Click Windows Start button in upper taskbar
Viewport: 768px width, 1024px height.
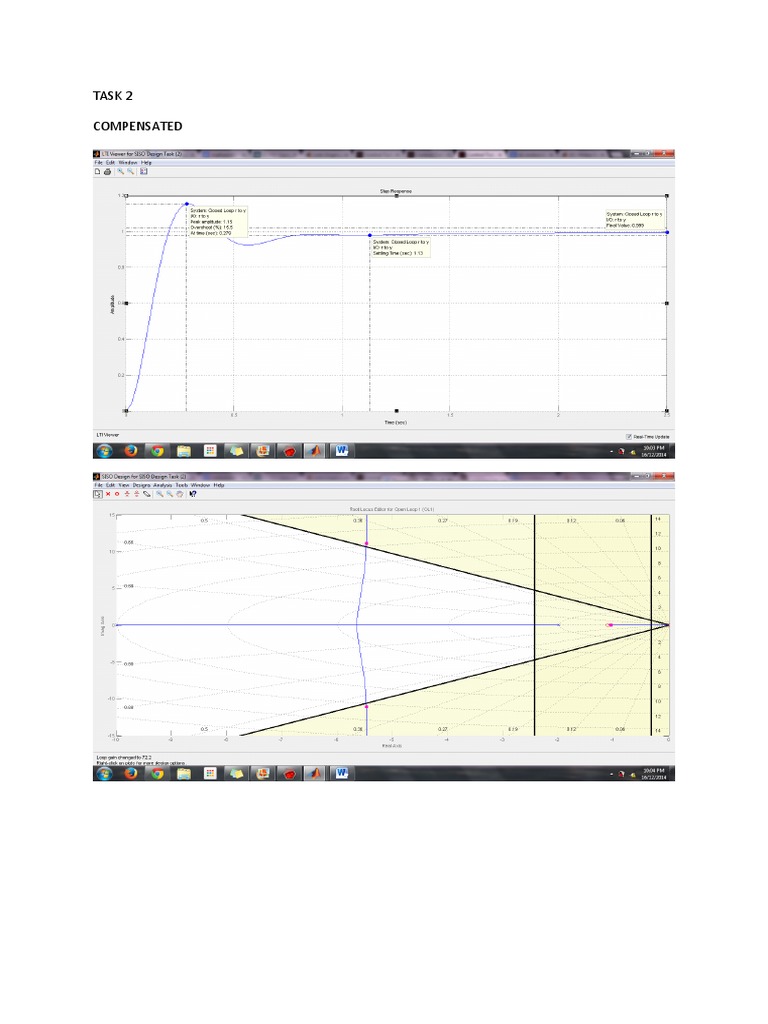pos(104,451)
